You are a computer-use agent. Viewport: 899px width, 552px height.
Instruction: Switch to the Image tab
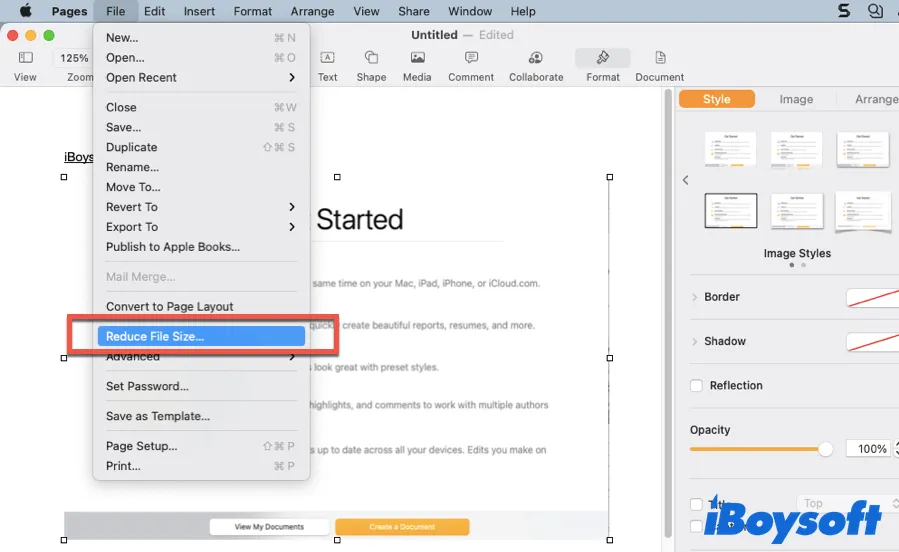click(x=796, y=99)
